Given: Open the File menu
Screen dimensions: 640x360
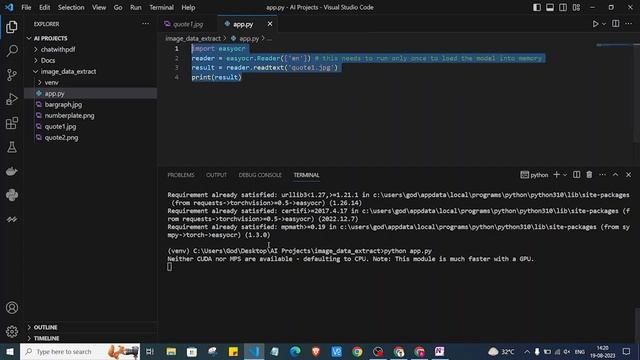Looking at the screenshot, I should pyautogui.click(x=26, y=7).
